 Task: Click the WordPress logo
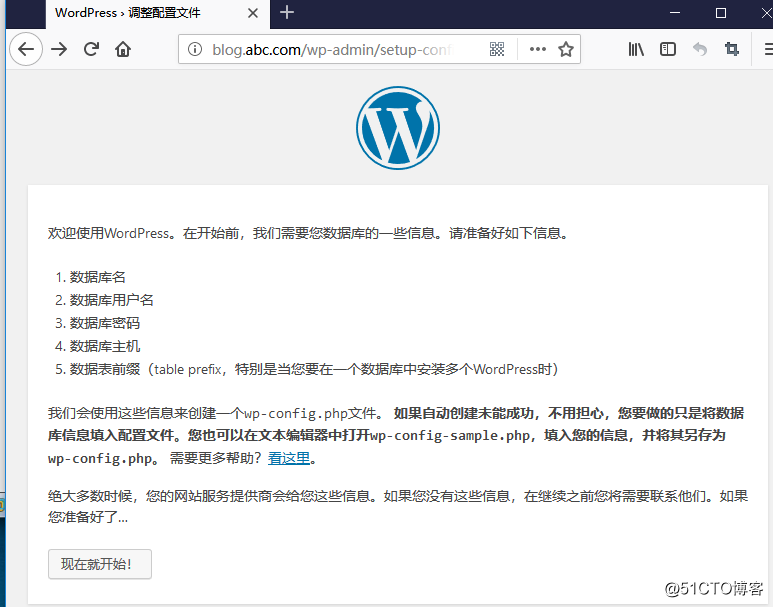tap(398, 128)
